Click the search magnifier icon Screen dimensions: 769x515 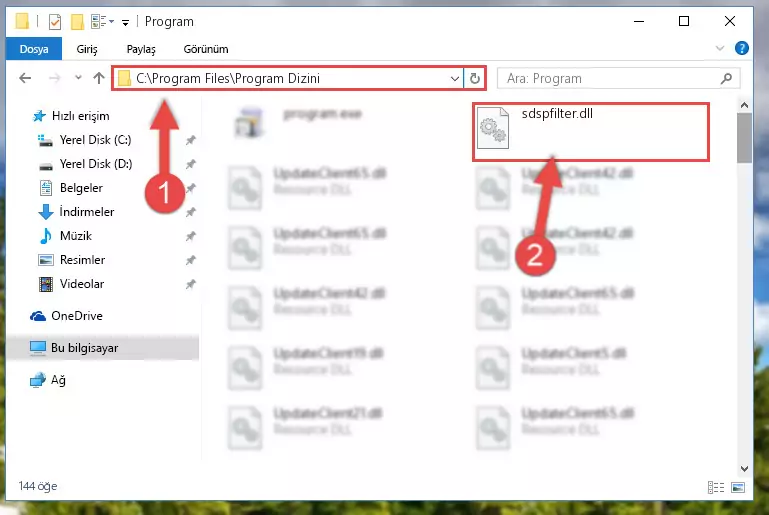coord(726,78)
